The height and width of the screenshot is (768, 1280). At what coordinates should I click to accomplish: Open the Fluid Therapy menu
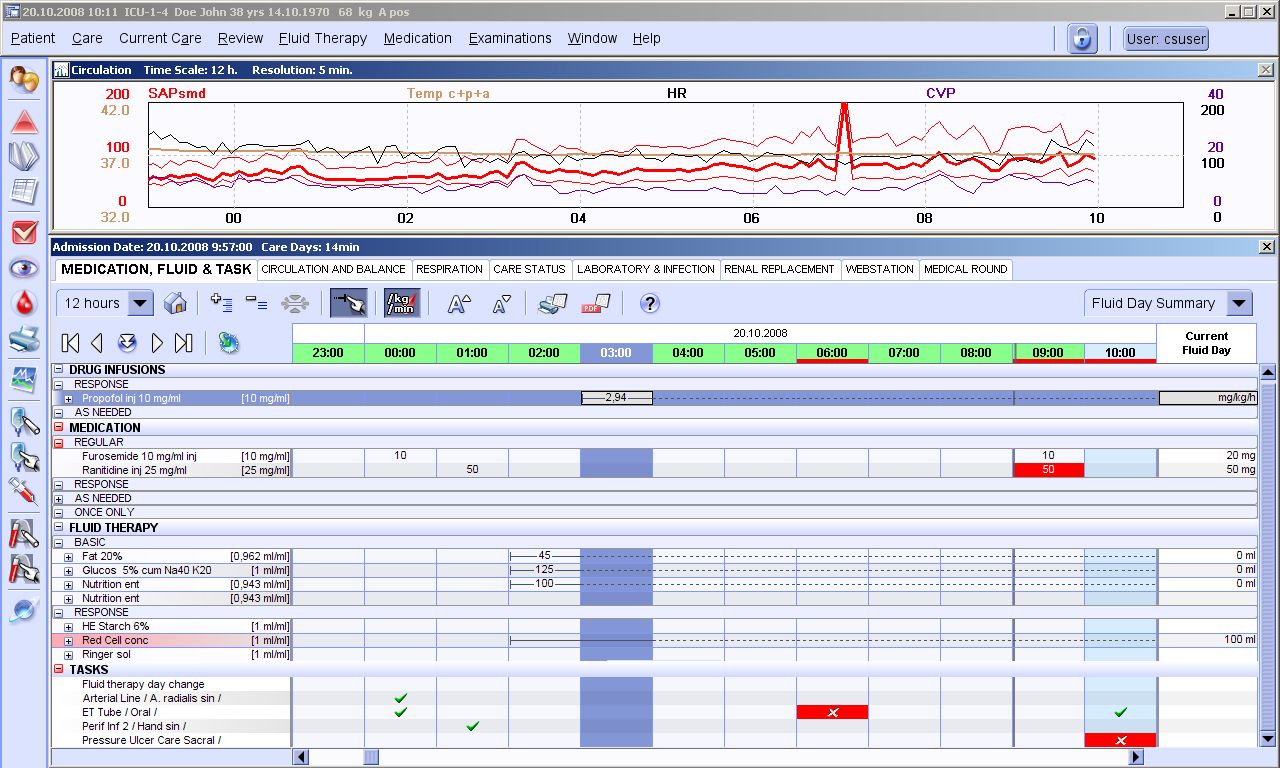(323, 38)
